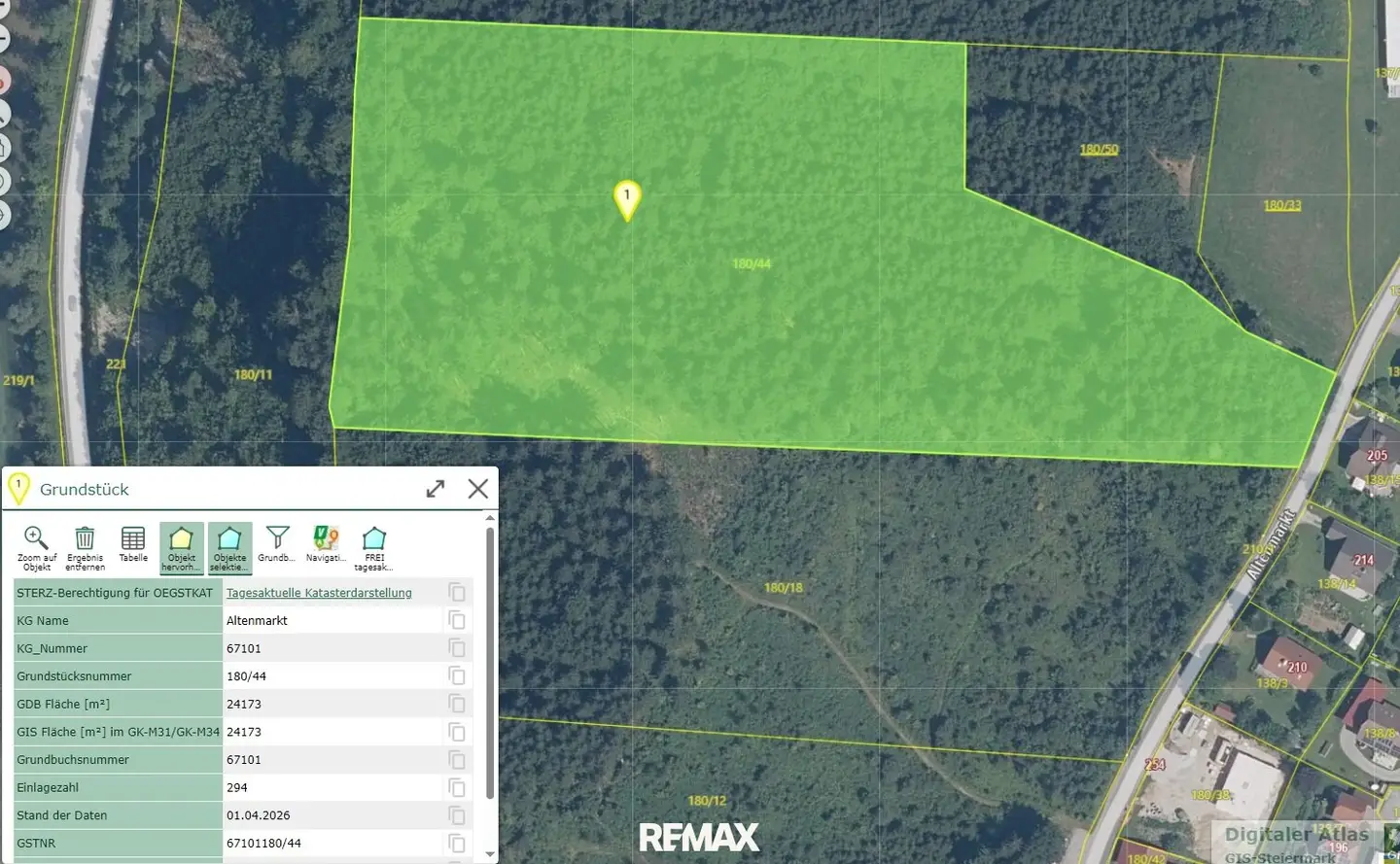Remove result with Ergebnis entfernen trash icon
The width and height of the screenshot is (1400, 864).
(x=85, y=548)
